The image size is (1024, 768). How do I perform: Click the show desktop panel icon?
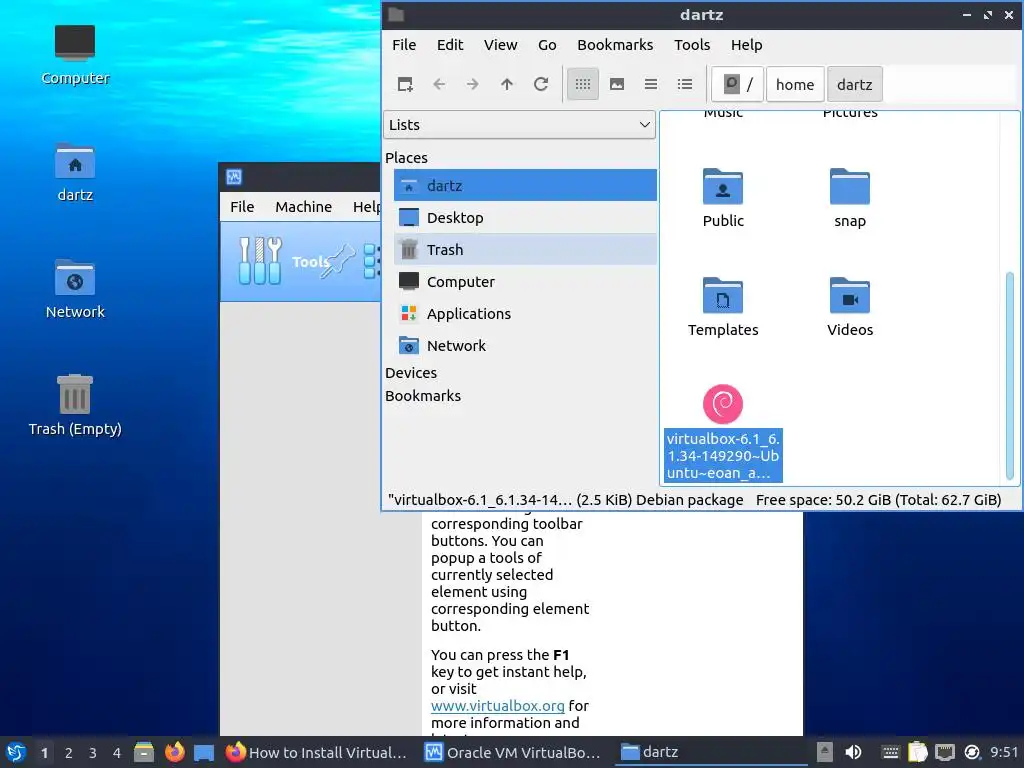(x=204, y=752)
